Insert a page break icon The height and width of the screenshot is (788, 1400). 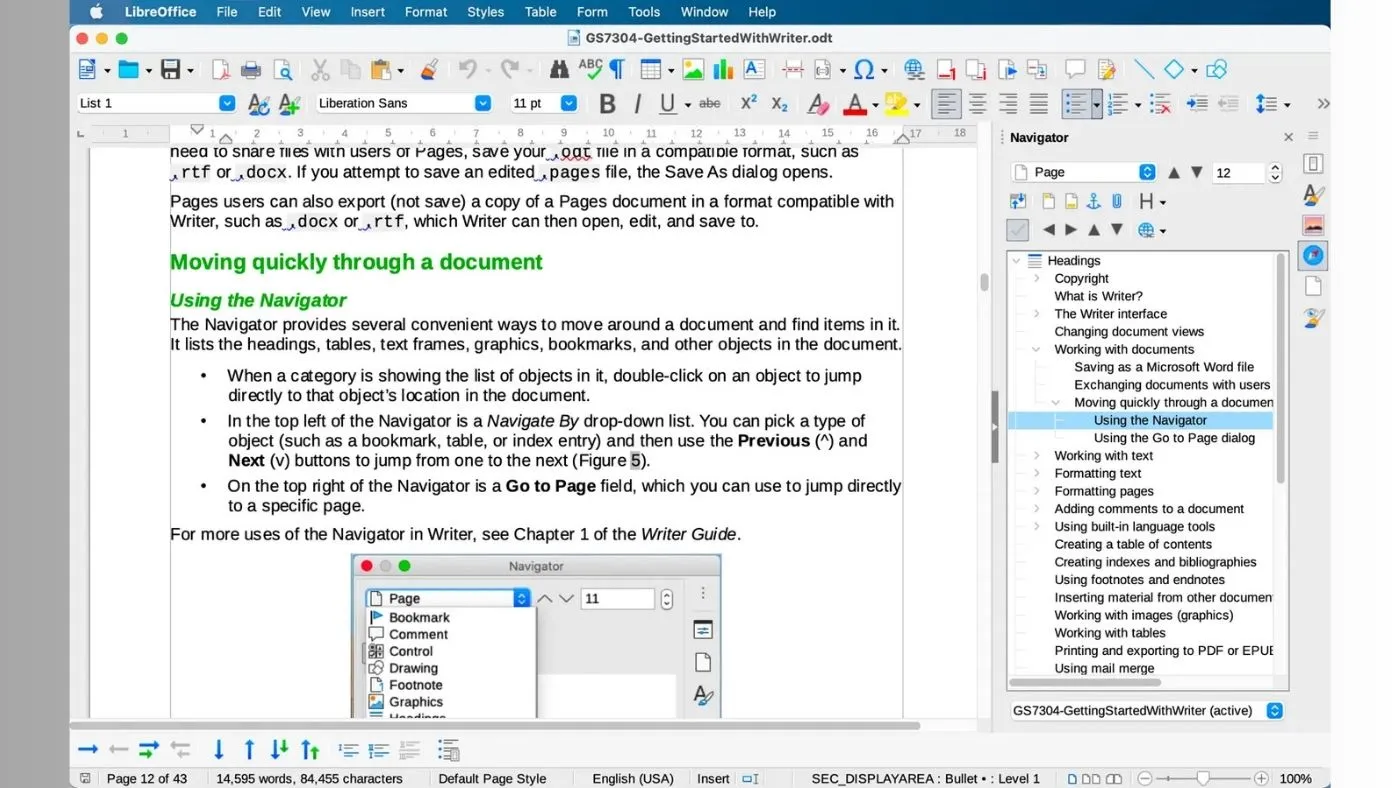793,70
